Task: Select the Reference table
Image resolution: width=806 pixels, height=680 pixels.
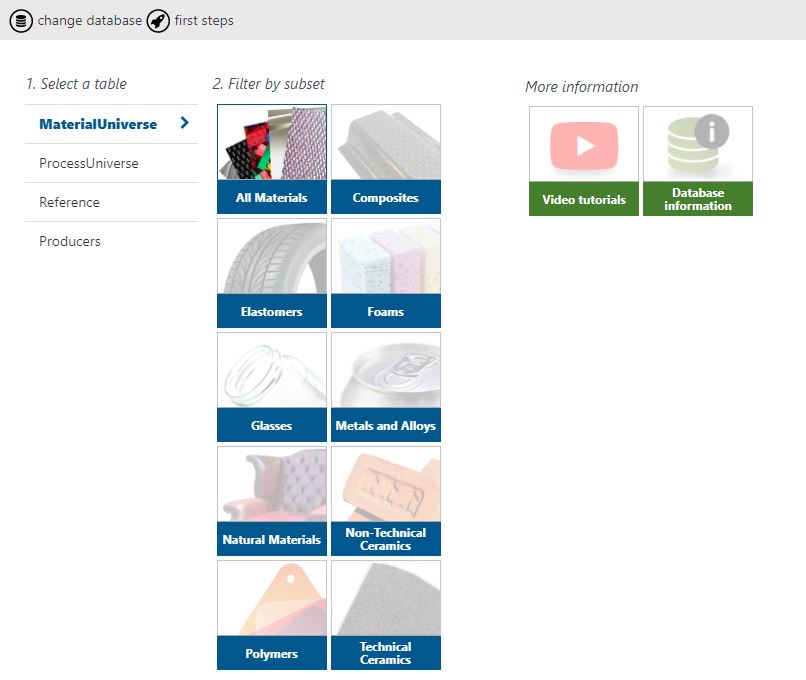Action: 111,202
